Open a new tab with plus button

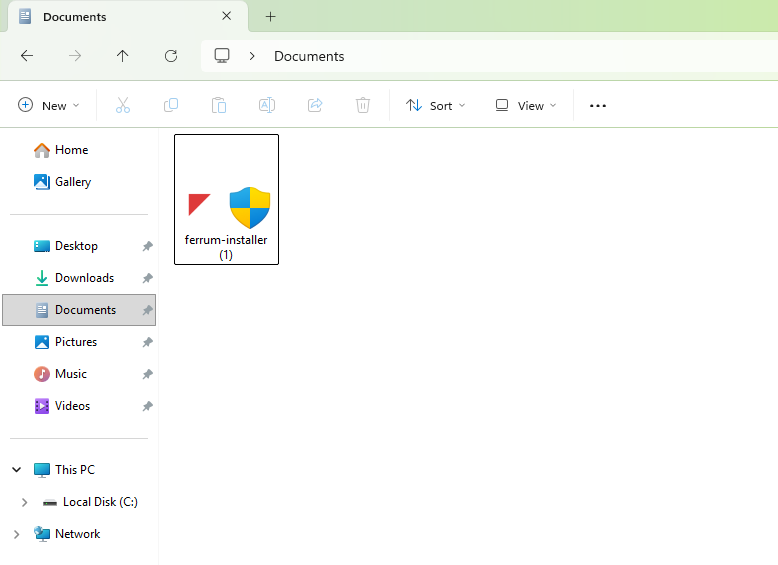coord(270,17)
